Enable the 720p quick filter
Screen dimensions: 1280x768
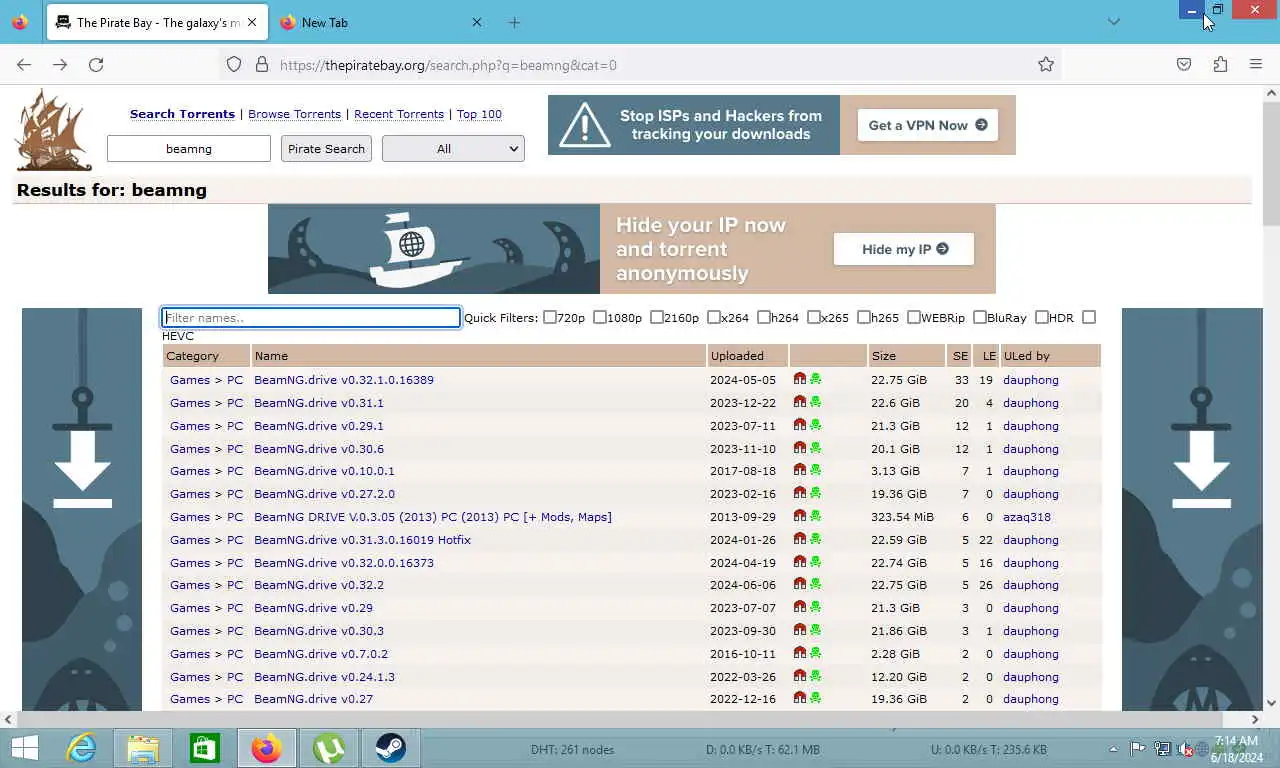pyautogui.click(x=550, y=317)
